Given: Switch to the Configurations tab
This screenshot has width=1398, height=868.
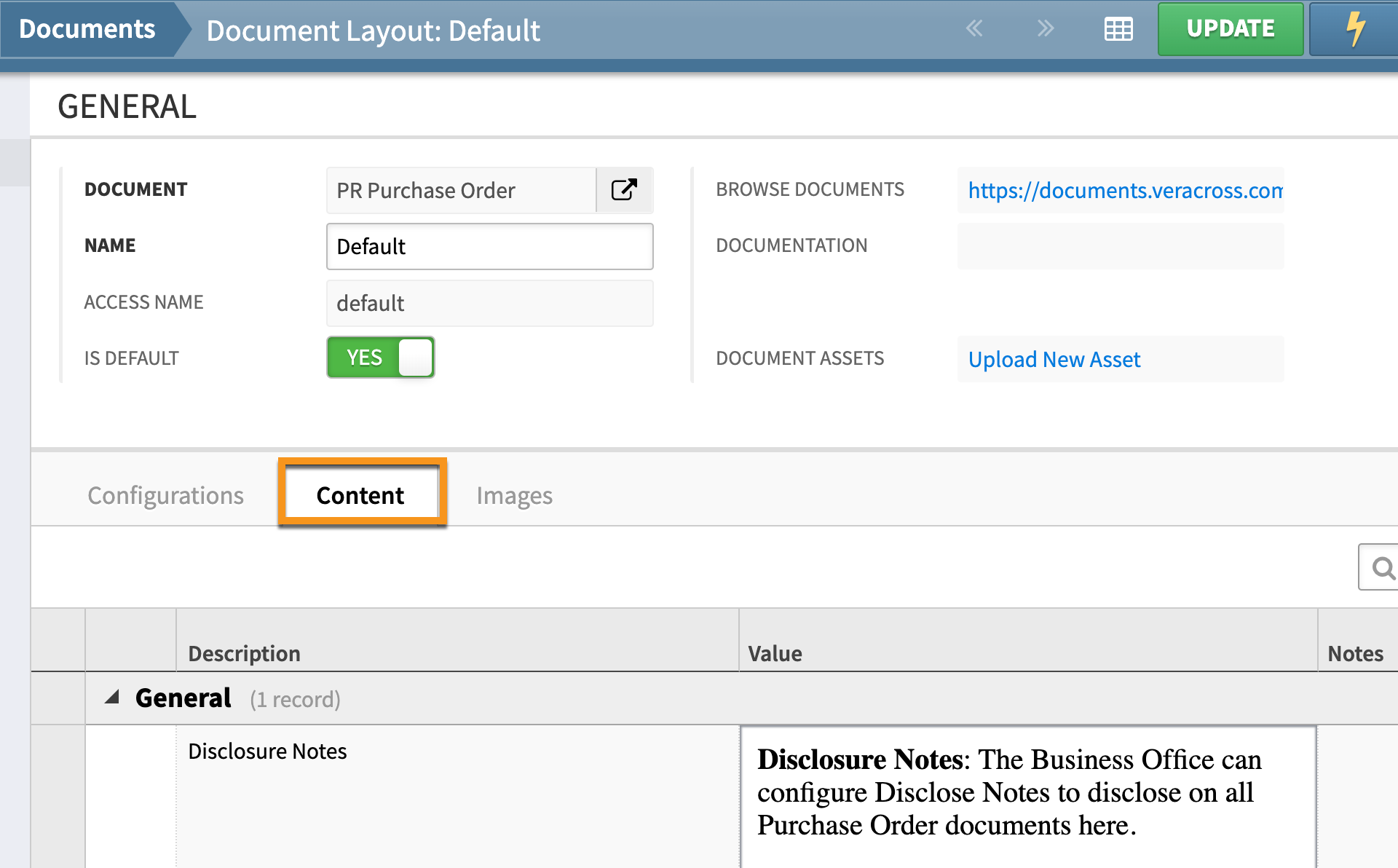Looking at the screenshot, I should coord(165,495).
